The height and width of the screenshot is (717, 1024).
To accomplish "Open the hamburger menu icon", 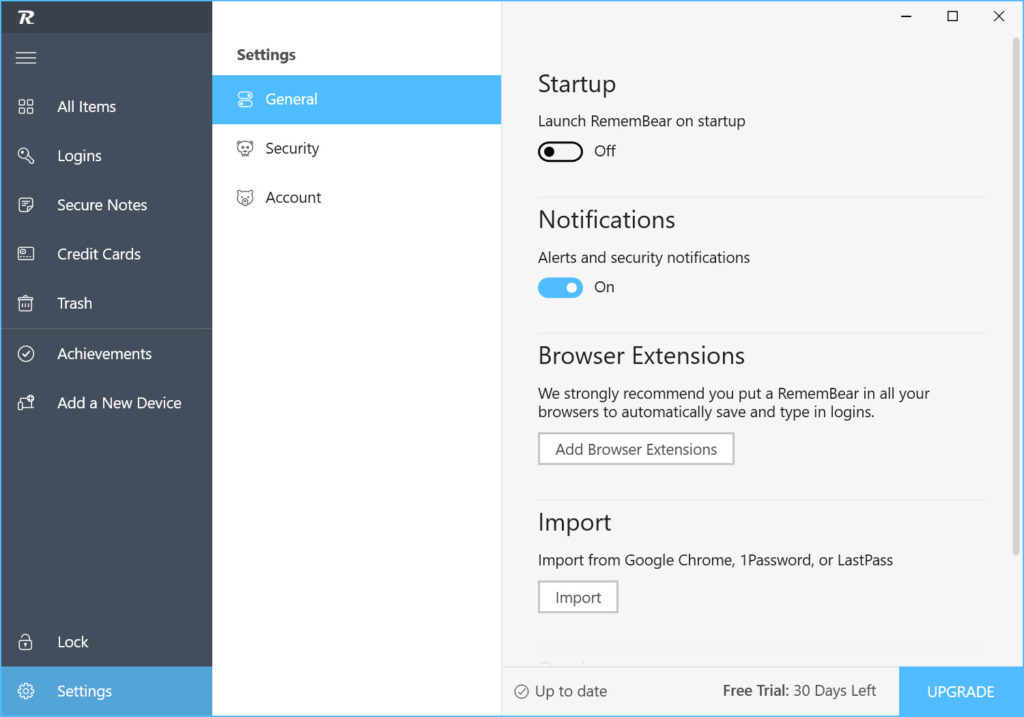I will pyautogui.click(x=26, y=57).
